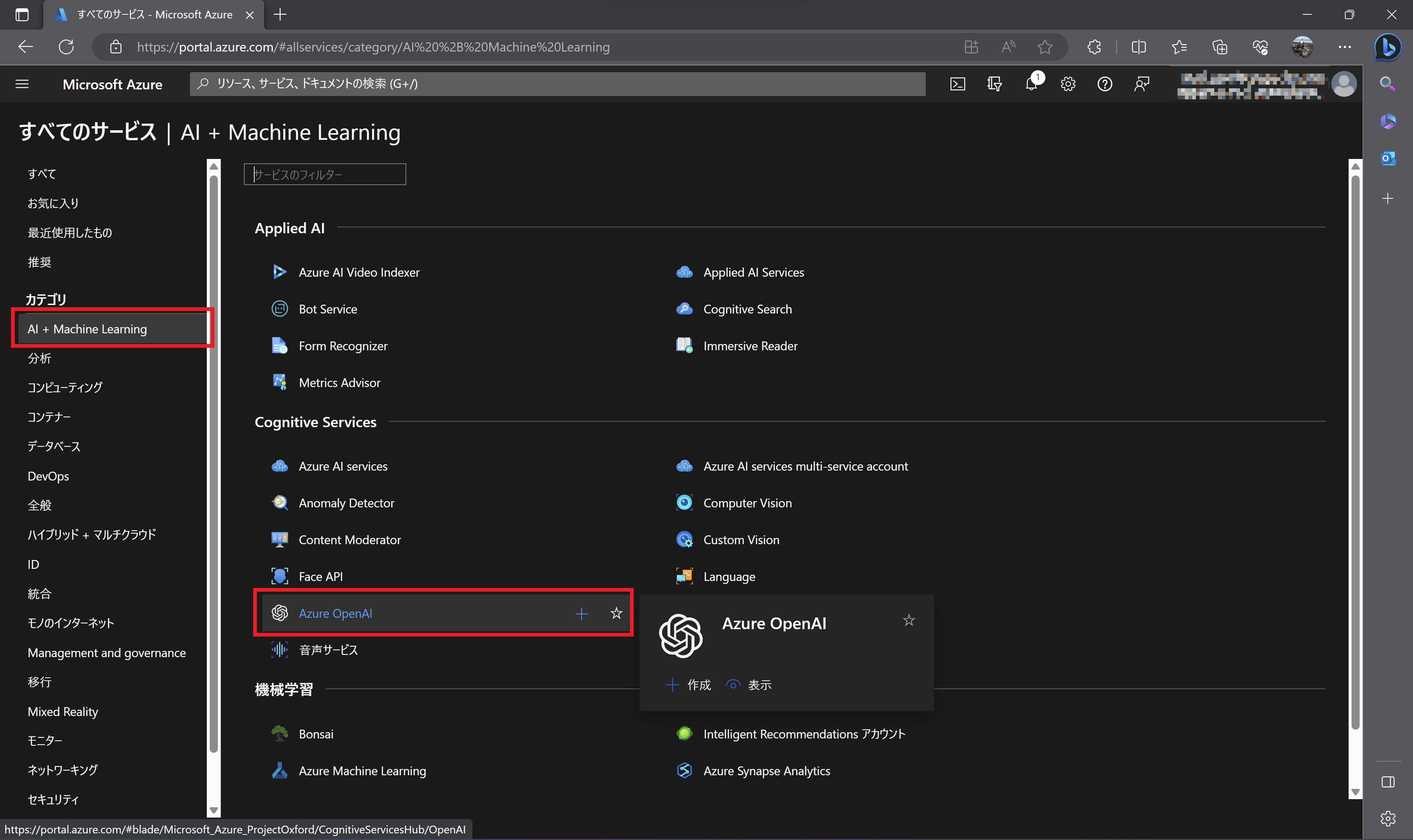Click the browser address bar URL
This screenshot has width=1413, height=840.
(373, 47)
